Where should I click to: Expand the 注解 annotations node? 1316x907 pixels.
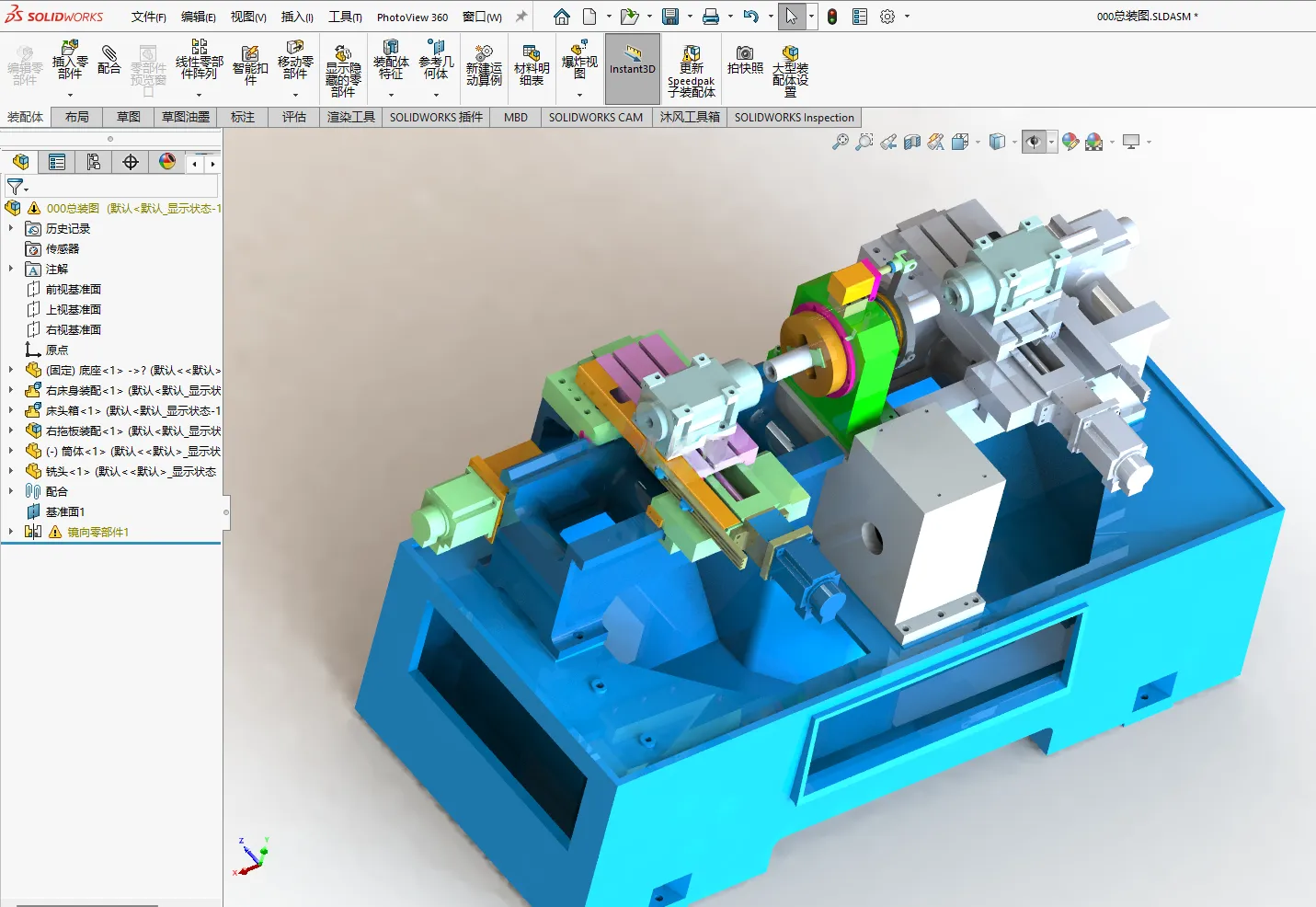[x=11, y=269]
